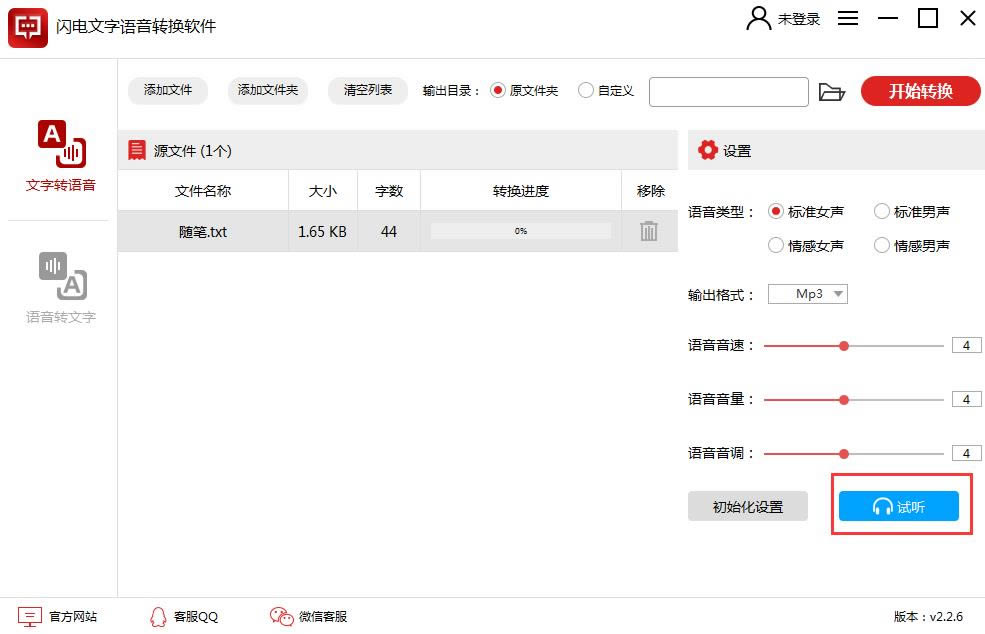Click the 语音音量 value box
This screenshot has width=985, height=634.
coord(967,399)
